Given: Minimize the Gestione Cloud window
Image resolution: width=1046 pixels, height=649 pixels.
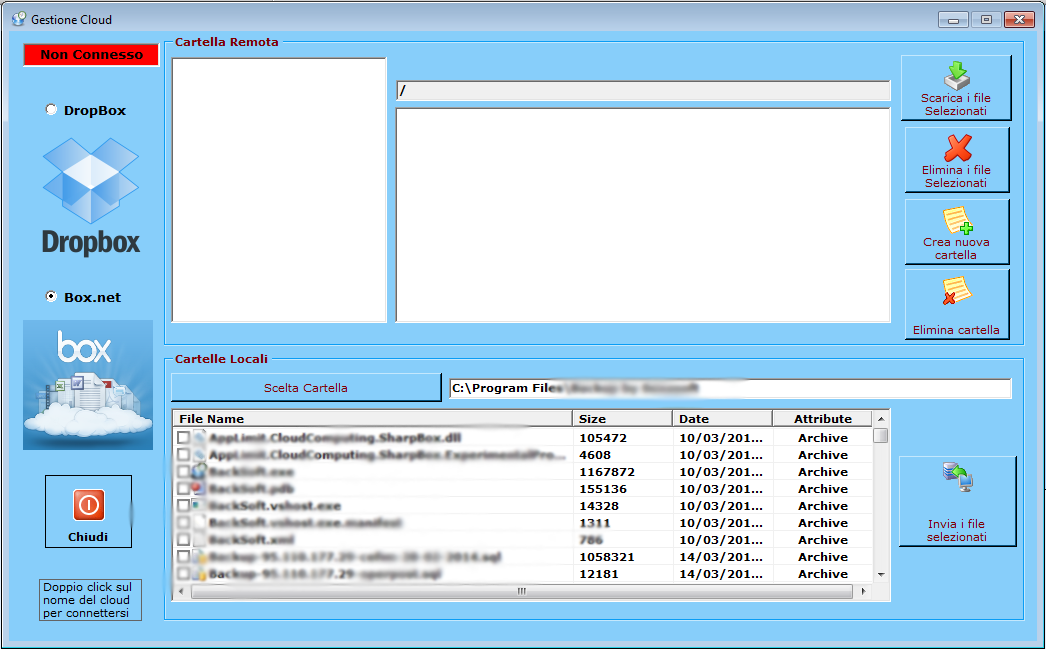Looking at the screenshot, I should click(953, 19).
